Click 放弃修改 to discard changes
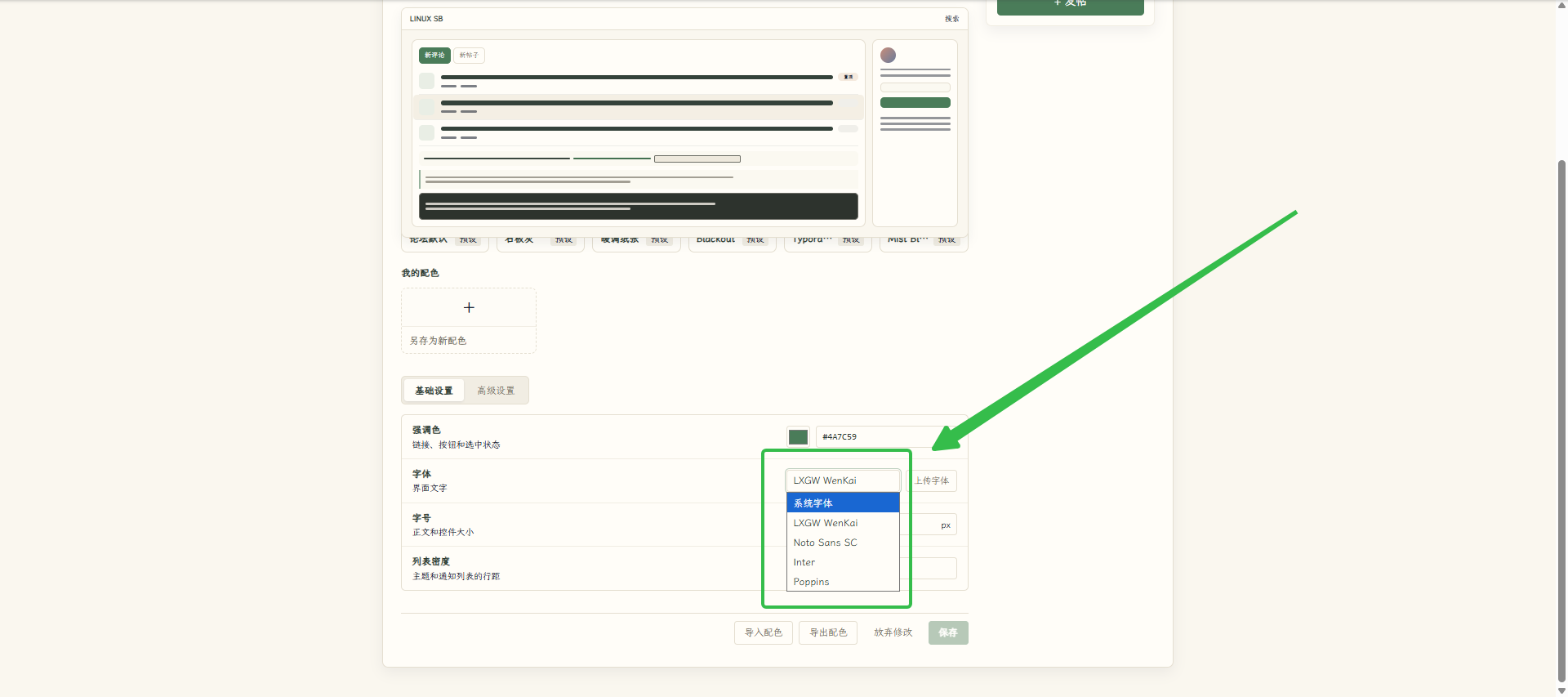The height and width of the screenshot is (697, 1568). coord(893,632)
